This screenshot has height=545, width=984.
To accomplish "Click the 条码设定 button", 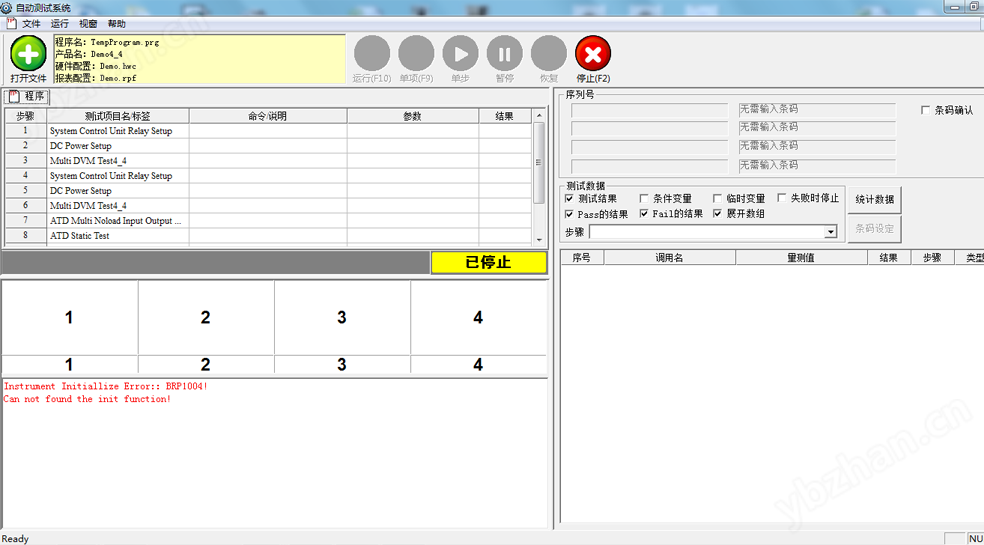I will [x=876, y=229].
